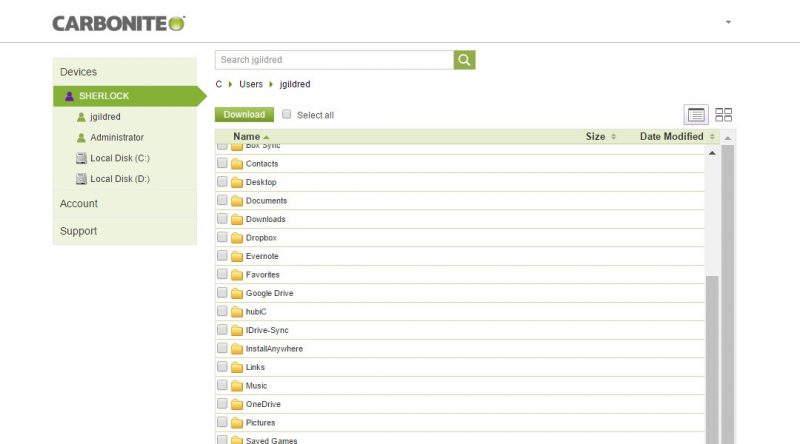Screen dimensions: 800x444
Task: Click the Local Disk (C:) drive icon
Action: tap(81, 158)
